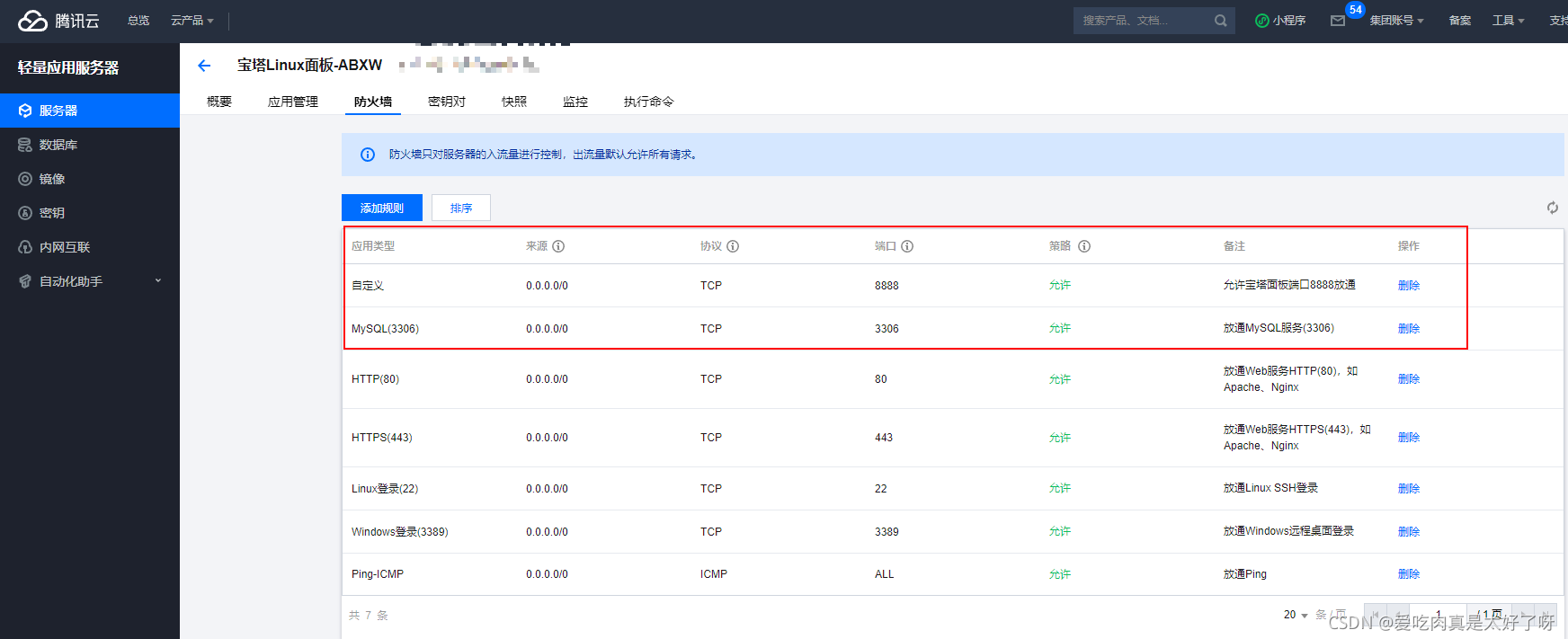Delete the MySQL(3306) rule

click(1409, 329)
